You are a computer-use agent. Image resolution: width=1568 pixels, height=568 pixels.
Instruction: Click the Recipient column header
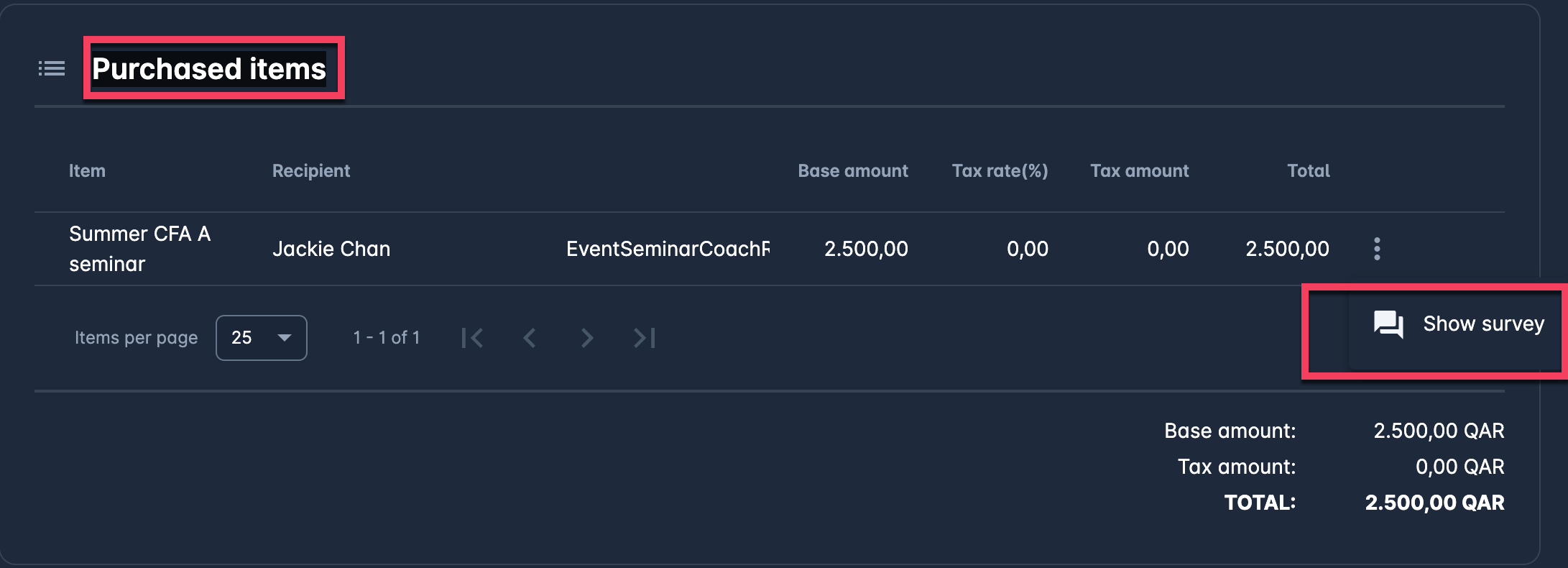311,171
